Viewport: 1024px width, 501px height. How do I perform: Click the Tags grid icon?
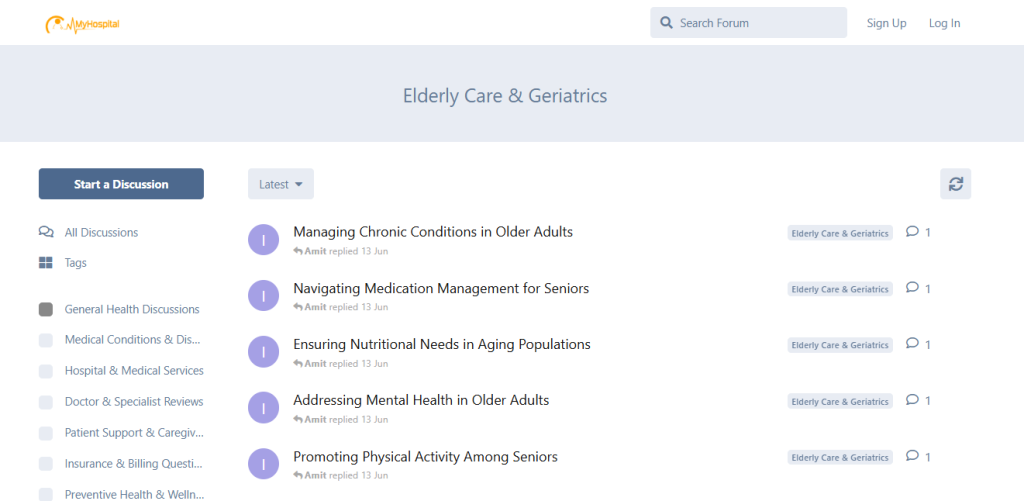[x=46, y=263]
